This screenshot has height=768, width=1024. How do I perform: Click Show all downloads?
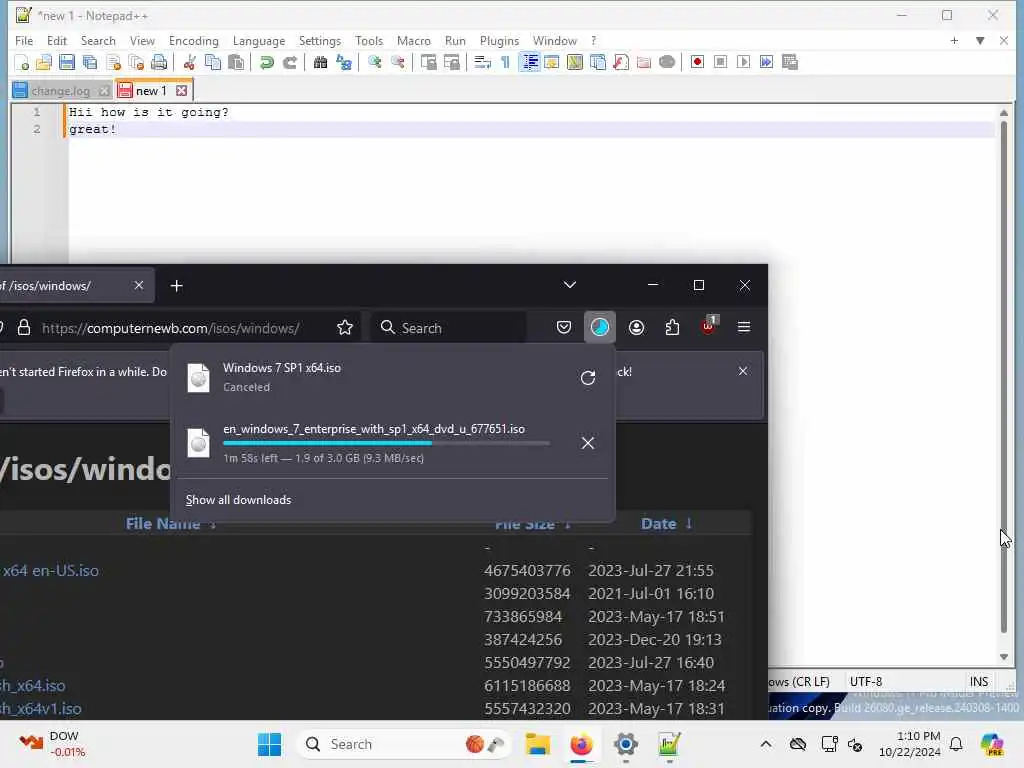tap(238, 500)
